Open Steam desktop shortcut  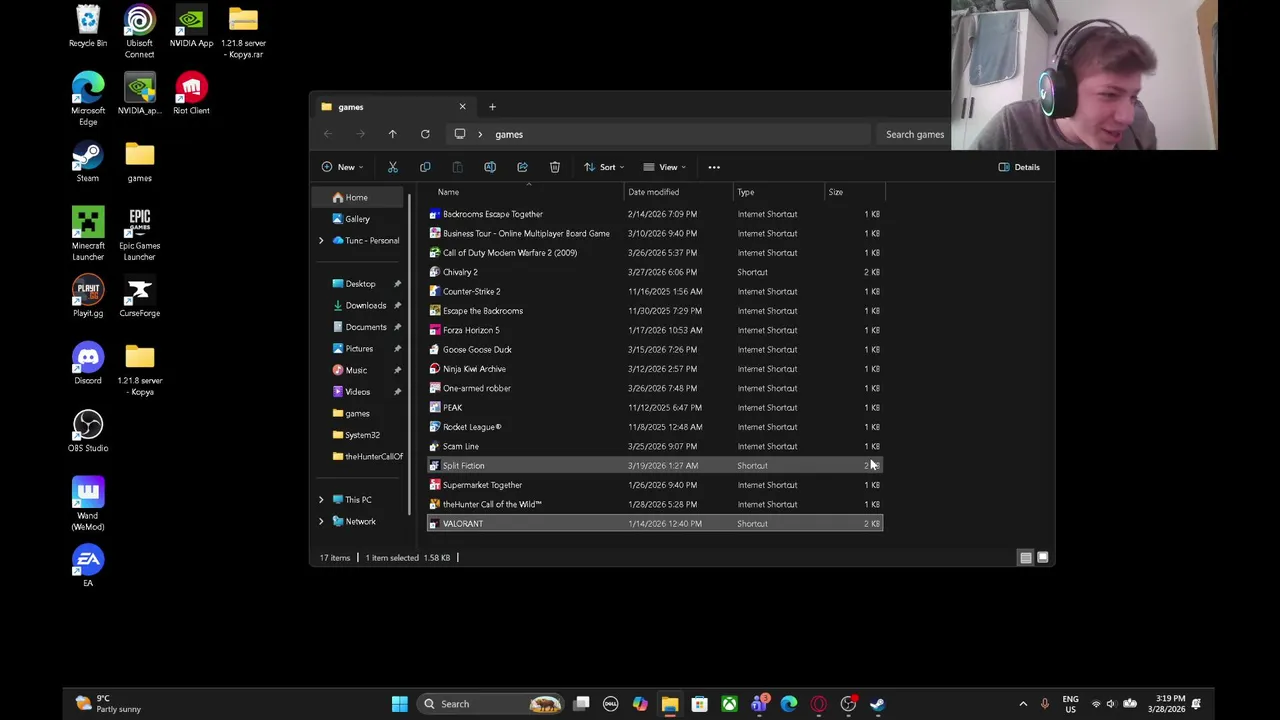(88, 163)
